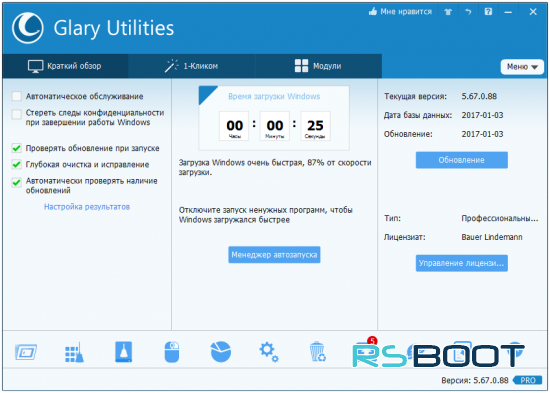Close the Glary Utilities window
Viewport: 550px width, 393px height.
click(533, 12)
